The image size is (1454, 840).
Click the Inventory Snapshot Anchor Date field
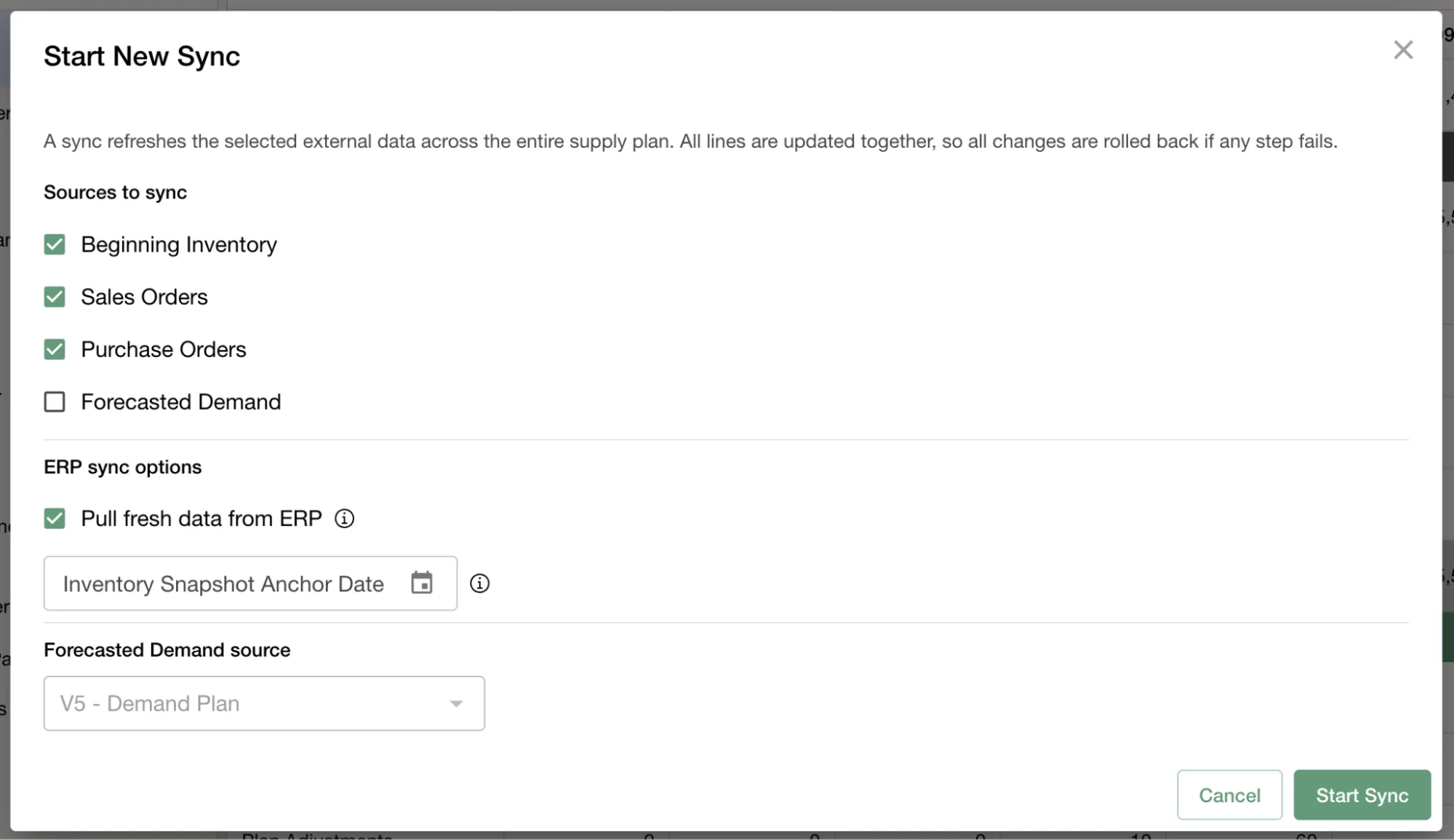pyautogui.click(x=250, y=583)
